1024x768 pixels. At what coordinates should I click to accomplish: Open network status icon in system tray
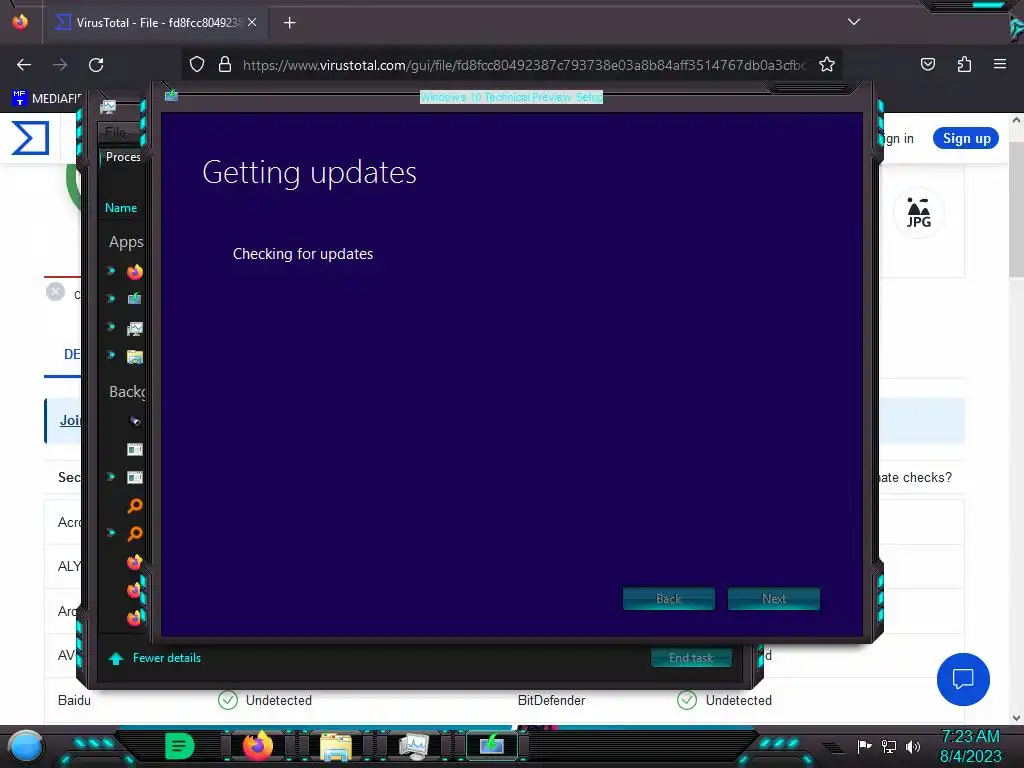coord(889,746)
